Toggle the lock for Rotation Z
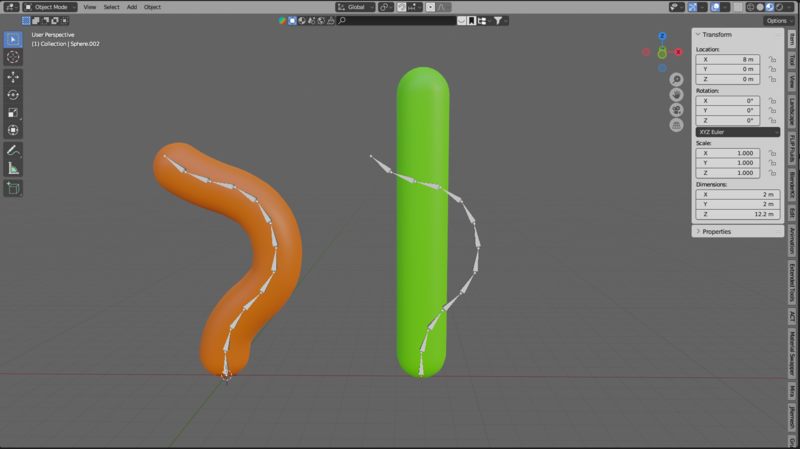The image size is (800, 449). pos(772,120)
